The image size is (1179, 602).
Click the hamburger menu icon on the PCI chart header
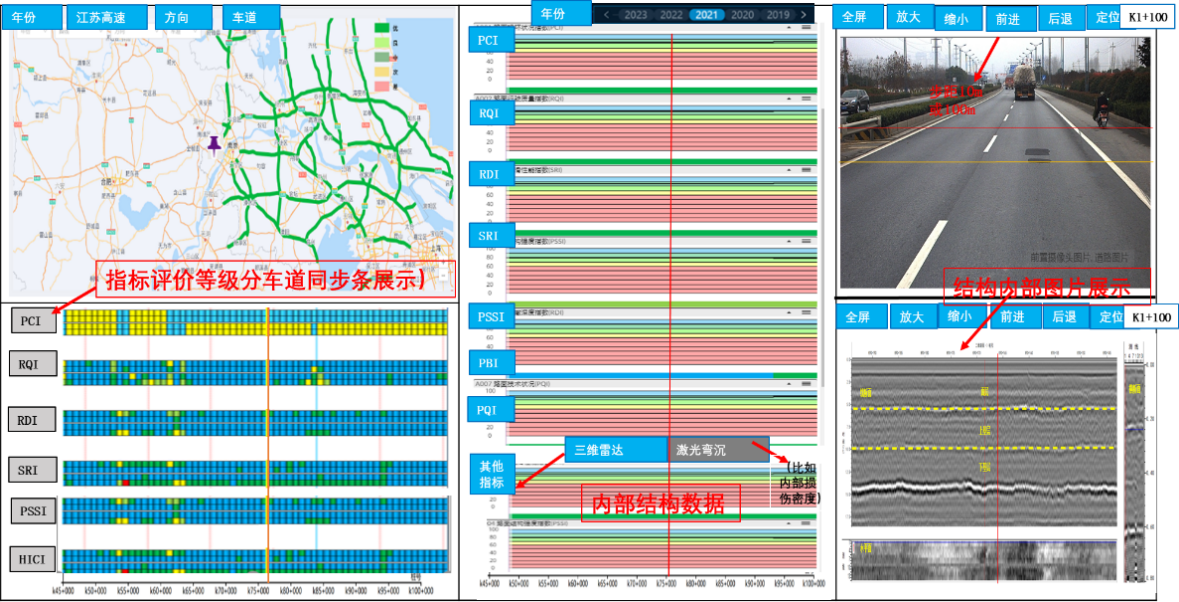(806, 29)
